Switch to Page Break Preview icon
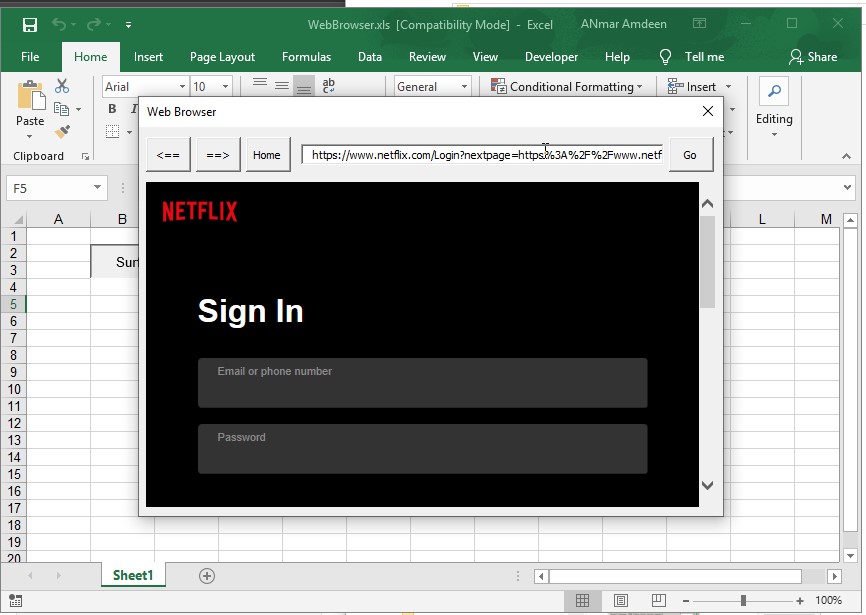 pyautogui.click(x=658, y=600)
